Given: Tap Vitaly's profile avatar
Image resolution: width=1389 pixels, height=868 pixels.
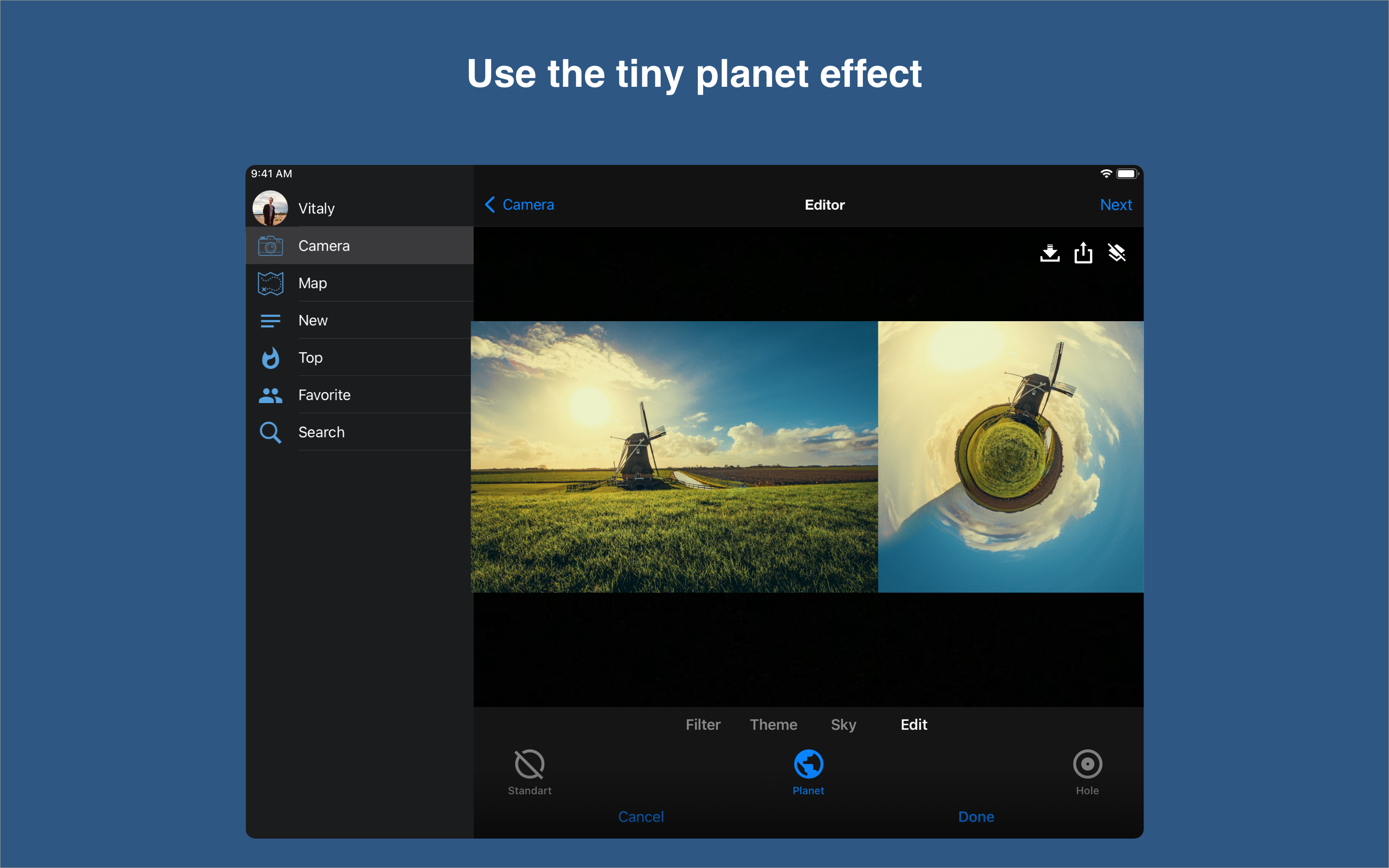Looking at the screenshot, I should pyautogui.click(x=271, y=208).
